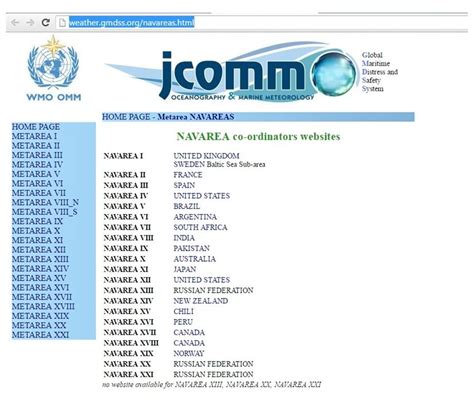Viewport: 474px width, 408px height.
Task: Open the PAKISTAN coordinator website
Action: [x=191, y=248]
